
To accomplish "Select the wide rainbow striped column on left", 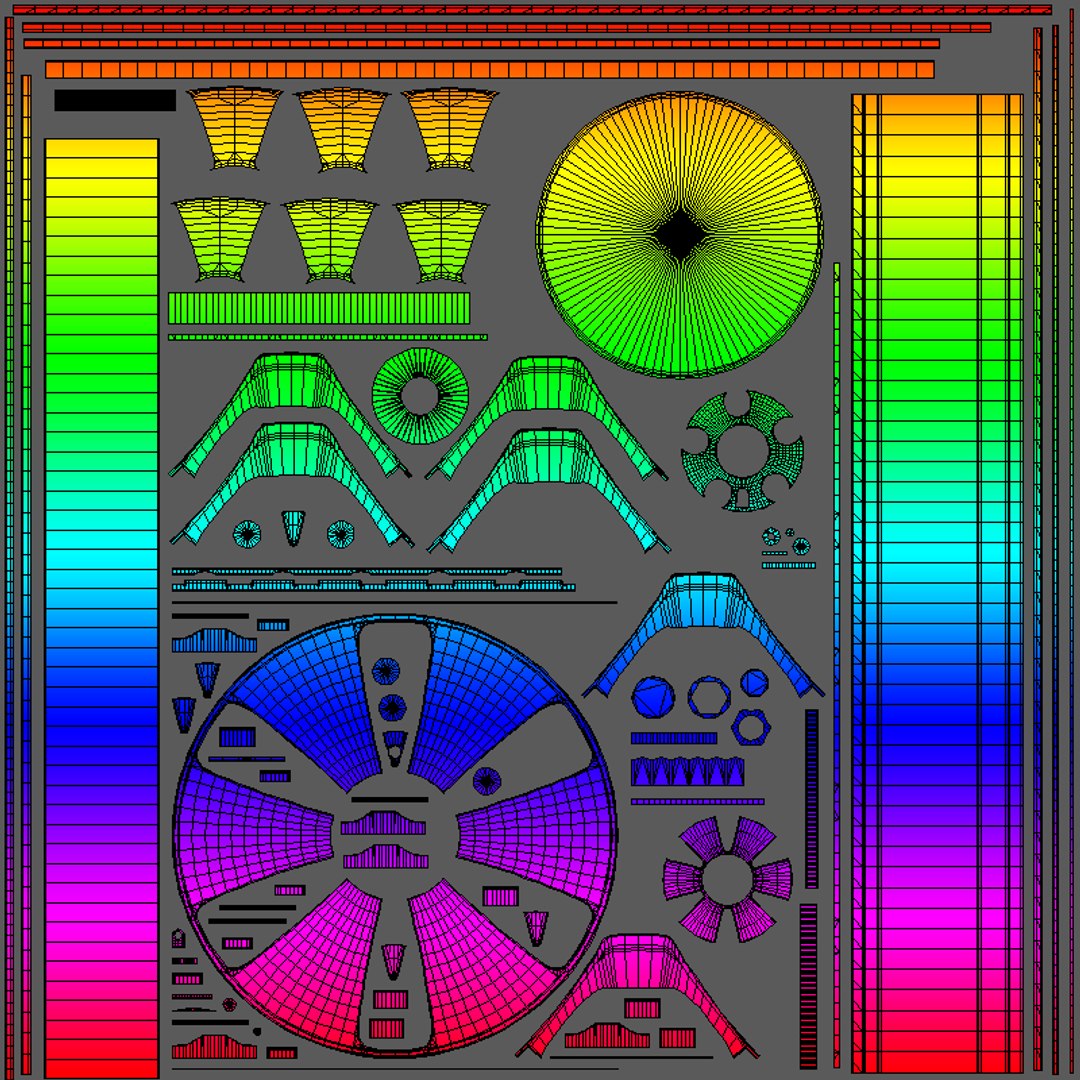I will pos(102,608).
